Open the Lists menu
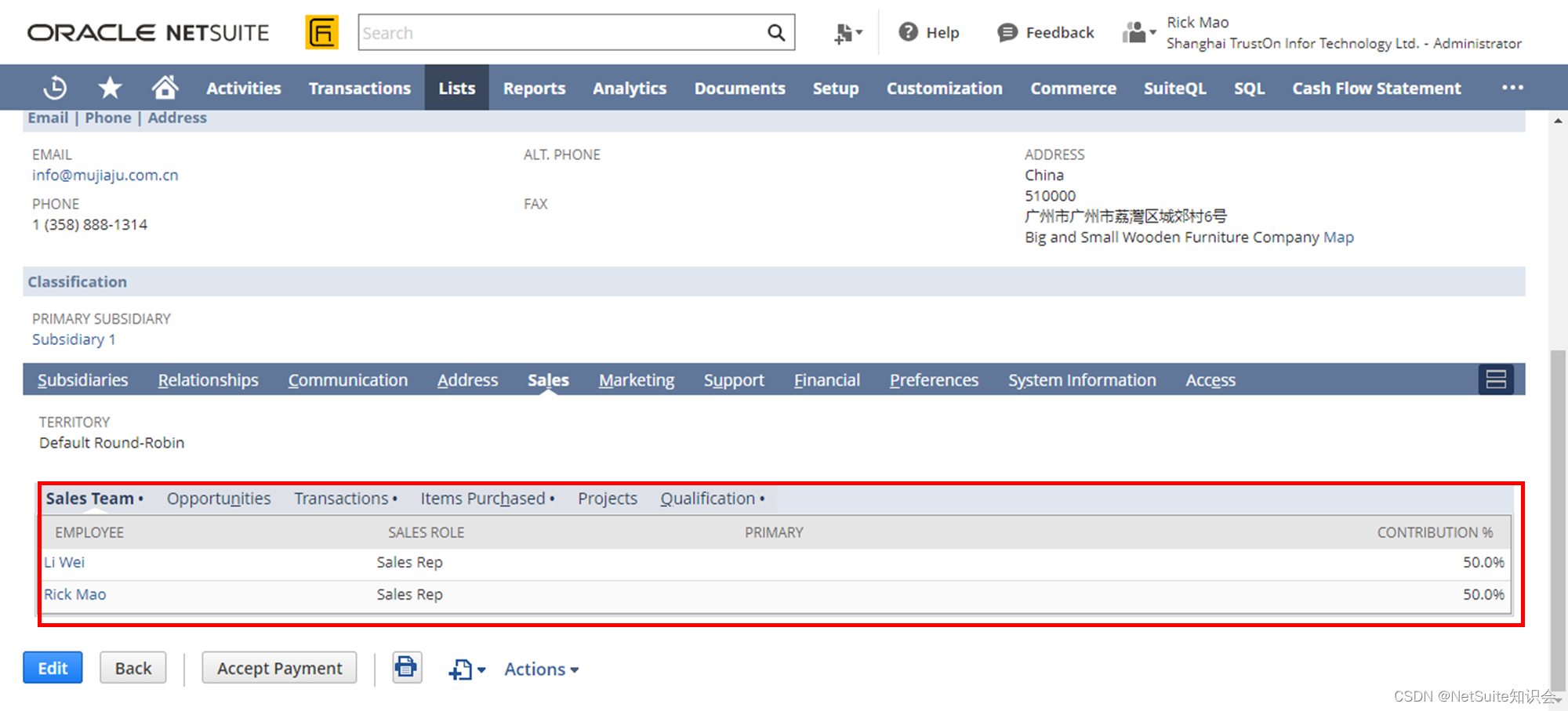1568x711 pixels. click(456, 88)
